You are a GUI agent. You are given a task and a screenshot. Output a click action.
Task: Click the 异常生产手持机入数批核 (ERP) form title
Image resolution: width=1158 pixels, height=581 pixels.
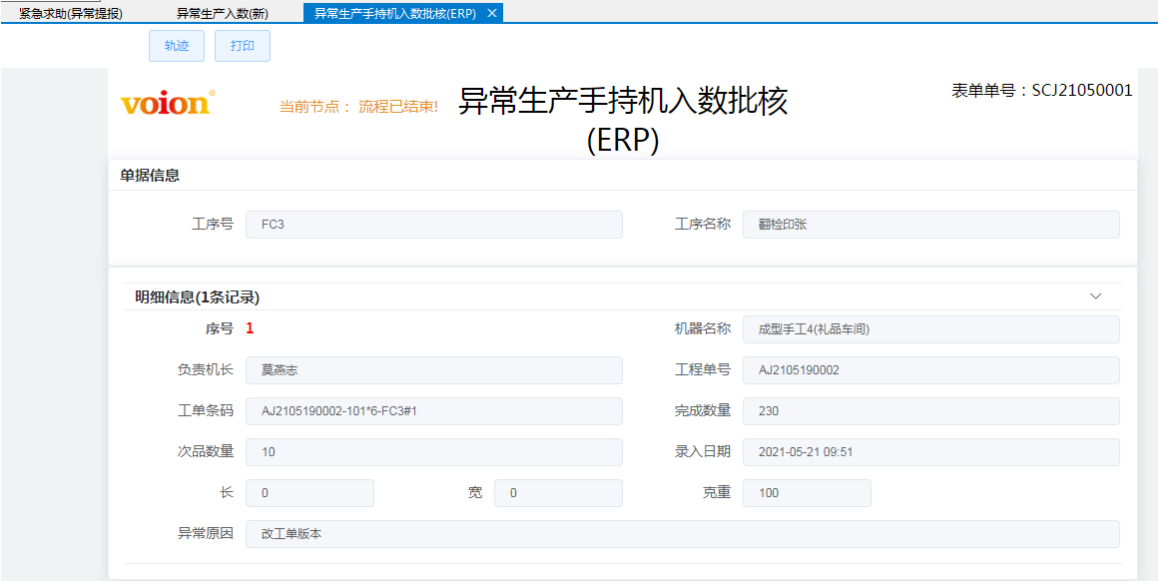pos(623,120)
